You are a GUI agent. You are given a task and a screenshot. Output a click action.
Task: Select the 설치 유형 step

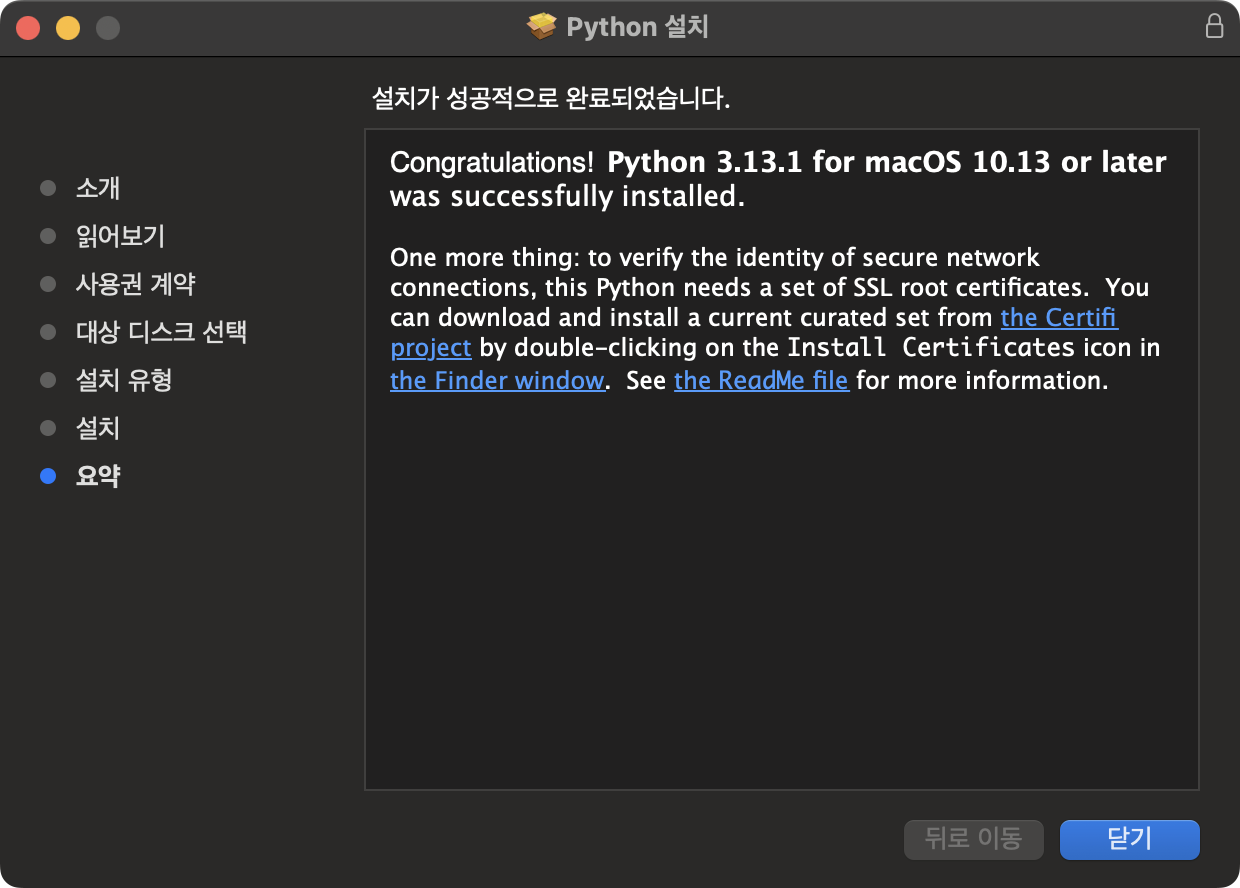124,380
